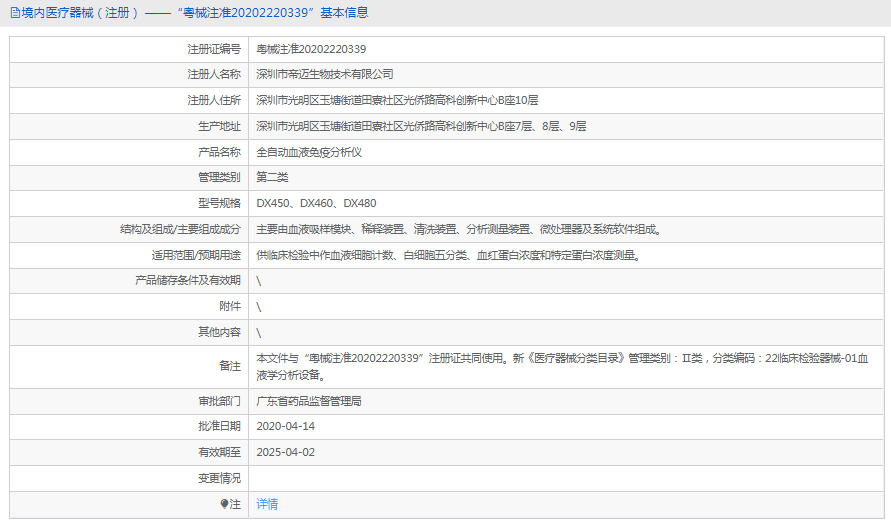This screenshot has height=528, width=891.
Task: Click the 结构及组成/主要组成成分 label
Action: pos(180,230)
